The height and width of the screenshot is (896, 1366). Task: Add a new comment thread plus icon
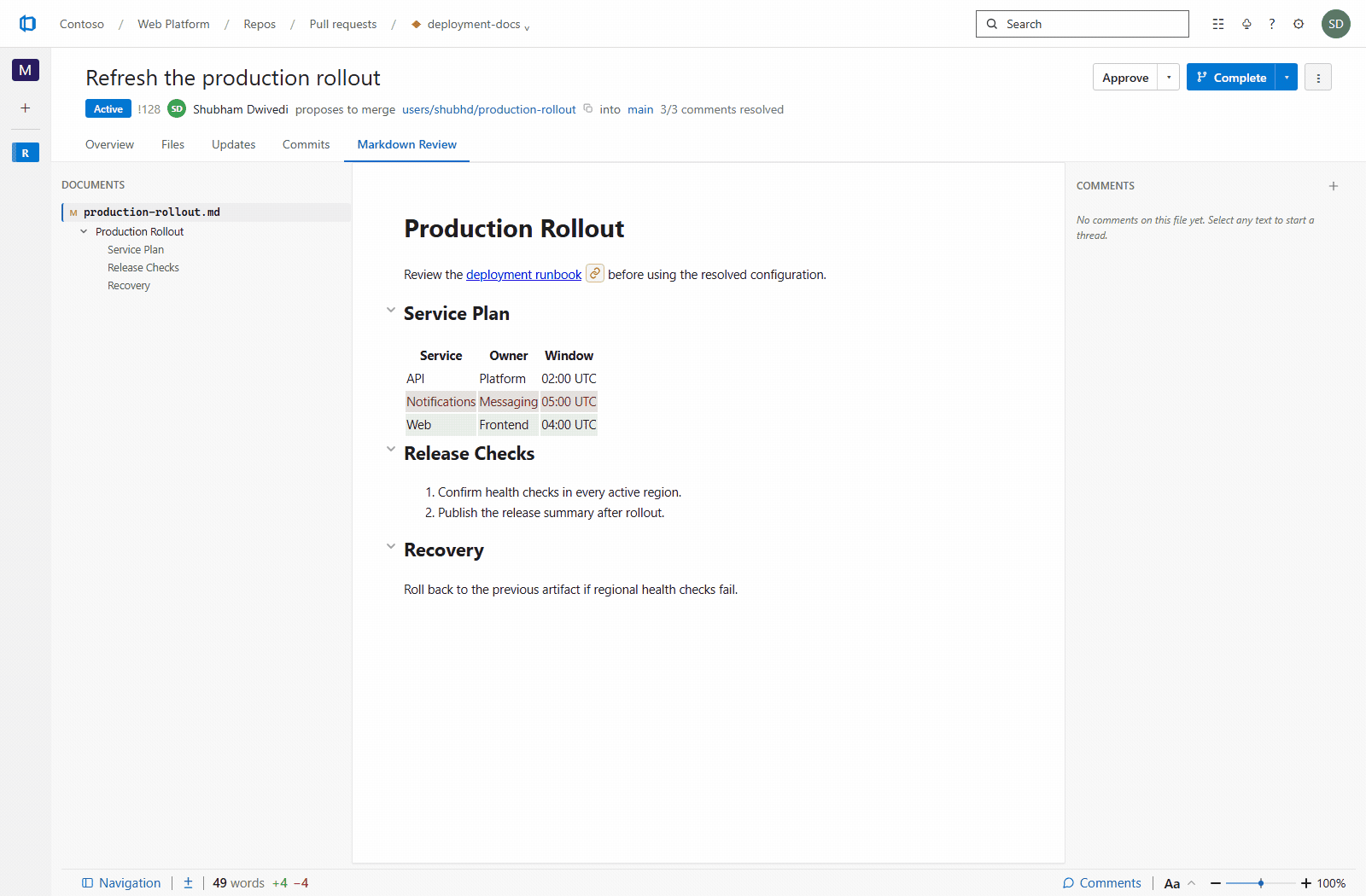[1334, 186]
